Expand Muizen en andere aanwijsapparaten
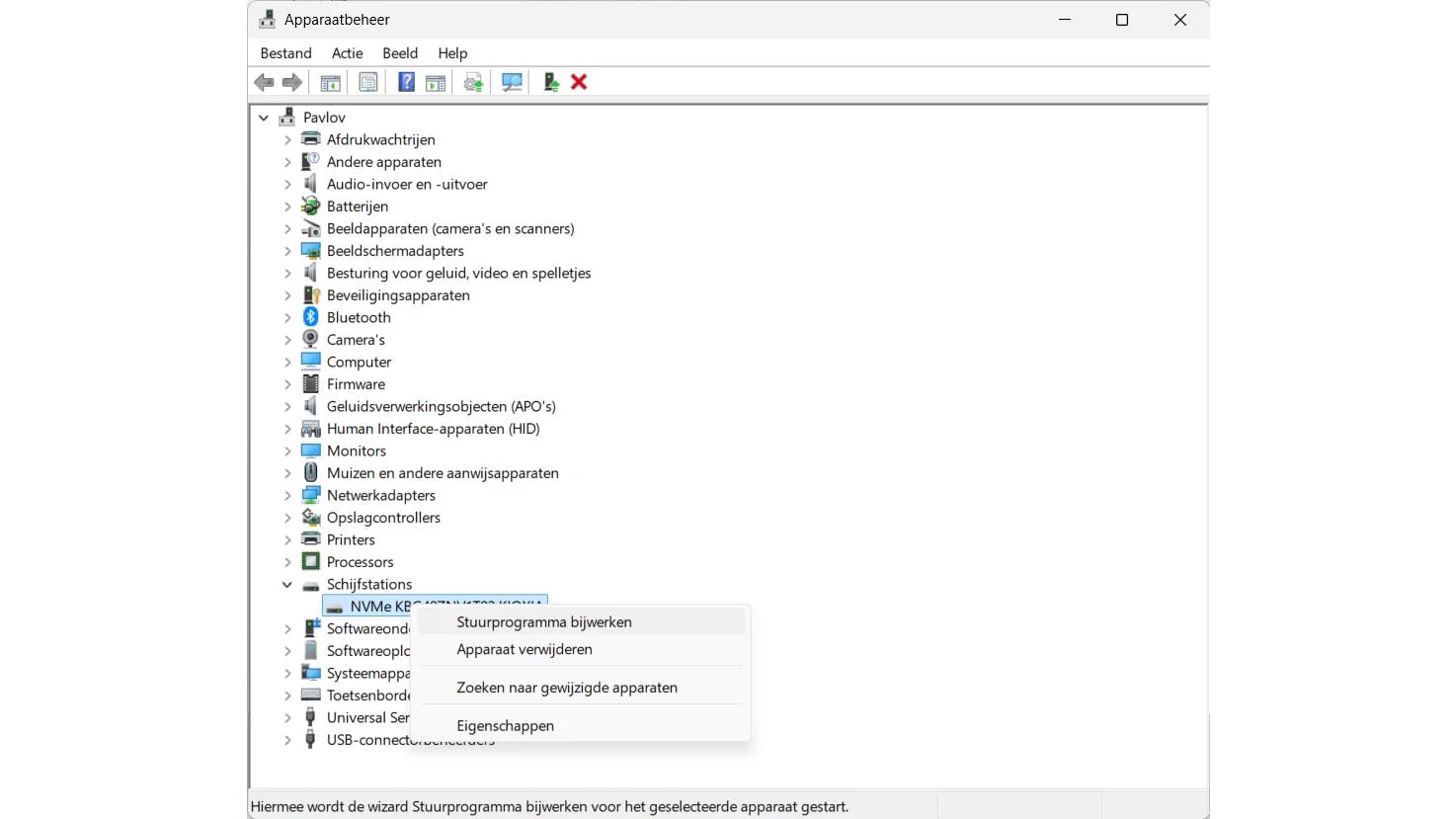This screenshot has height=819, width=1456. (x=287, y=473)
